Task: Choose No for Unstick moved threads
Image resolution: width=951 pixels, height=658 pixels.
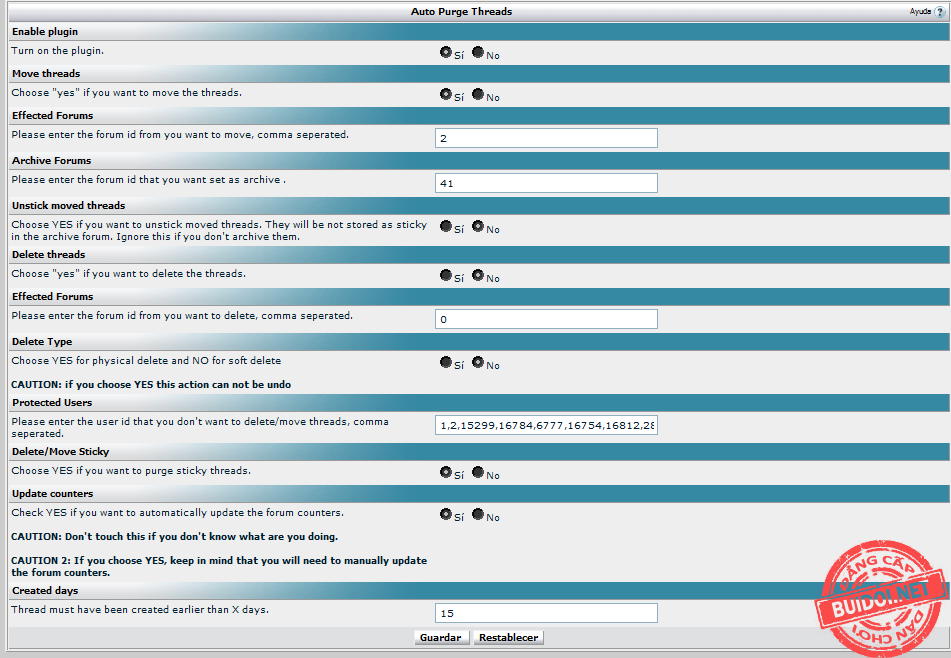Action: 478,226
